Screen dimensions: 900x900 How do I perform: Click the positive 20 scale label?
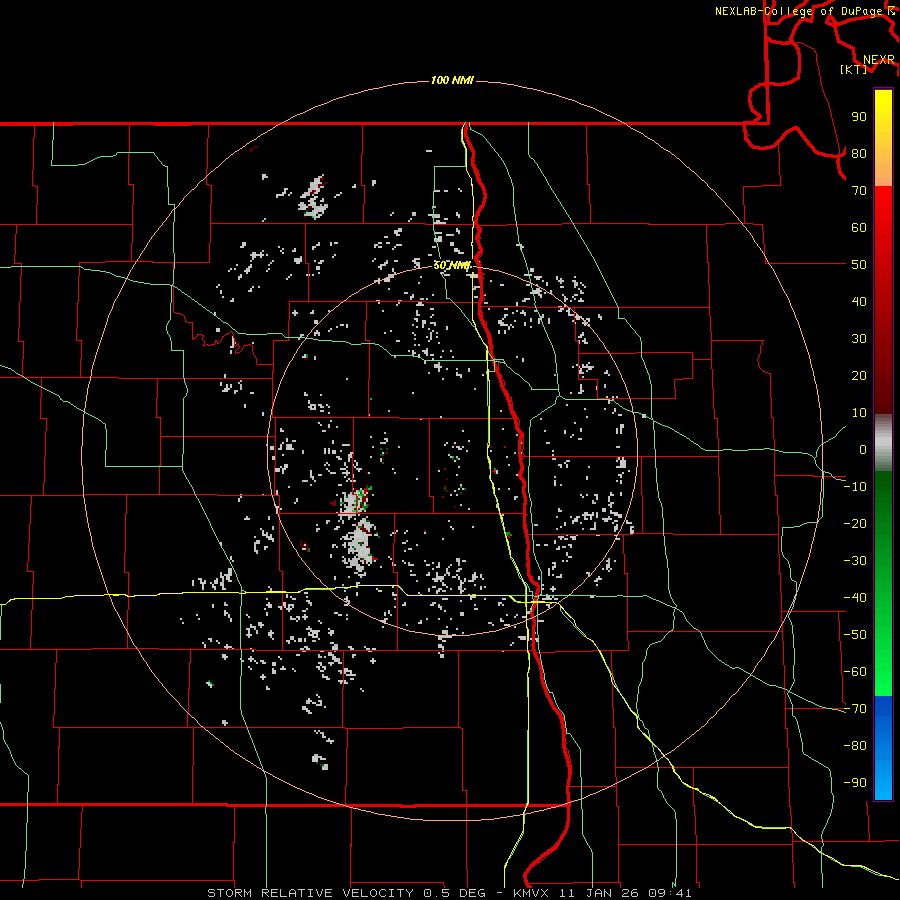pyautogui.click(x=859, y=376)
